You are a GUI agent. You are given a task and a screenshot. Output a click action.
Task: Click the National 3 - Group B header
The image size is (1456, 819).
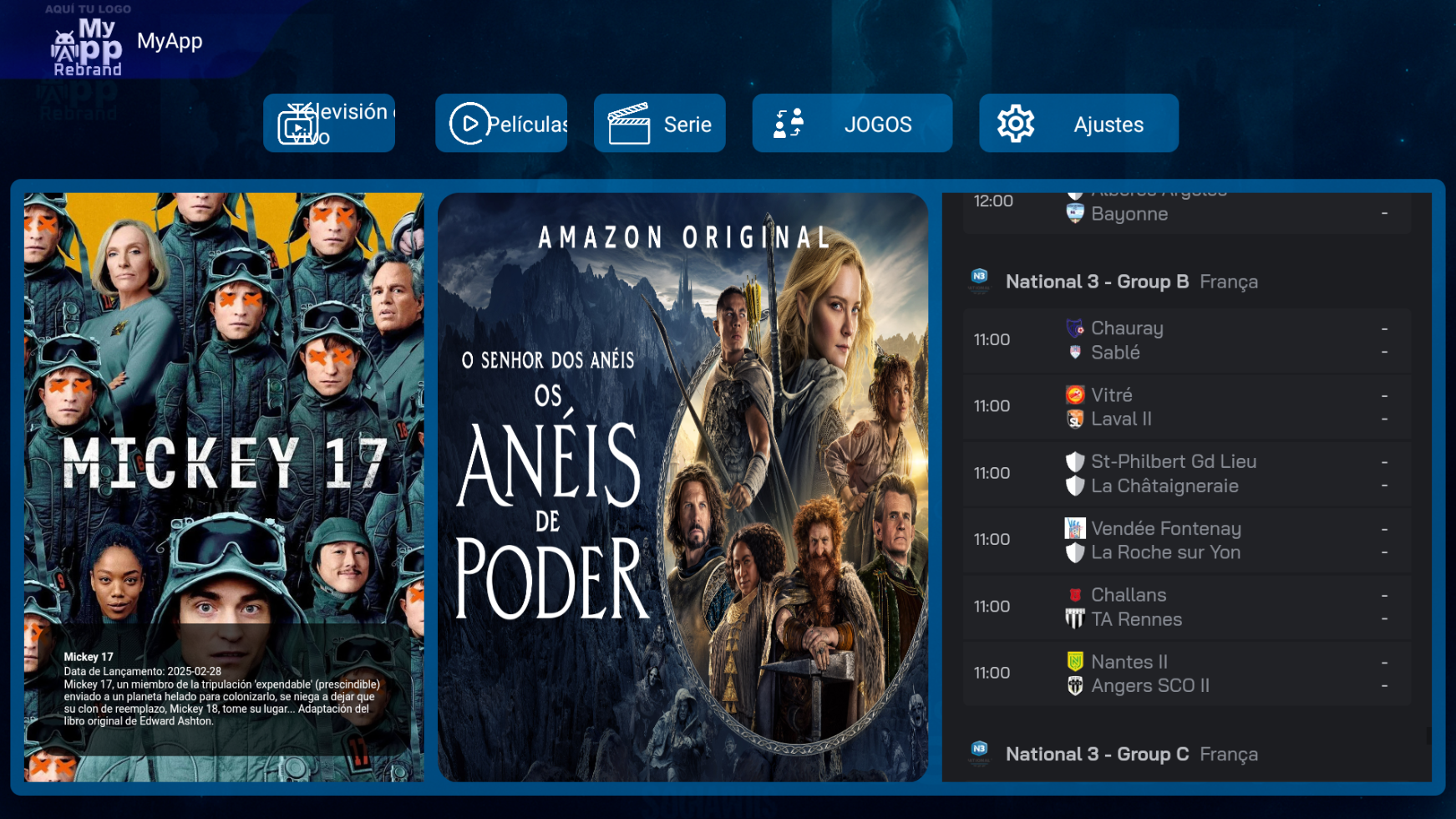pos(1096,282)
